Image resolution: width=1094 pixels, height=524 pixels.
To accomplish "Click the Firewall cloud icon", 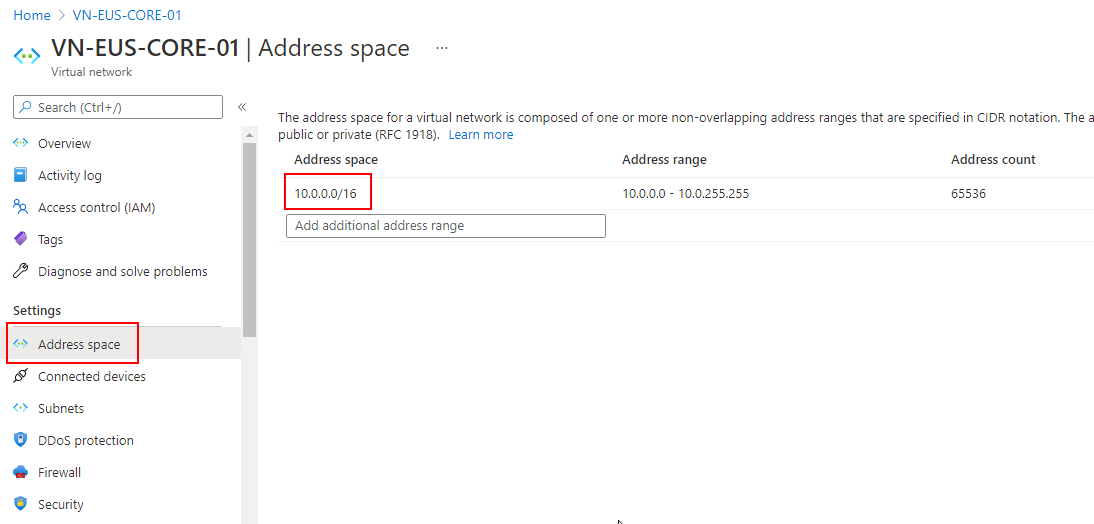I will [x=20, y=472].
